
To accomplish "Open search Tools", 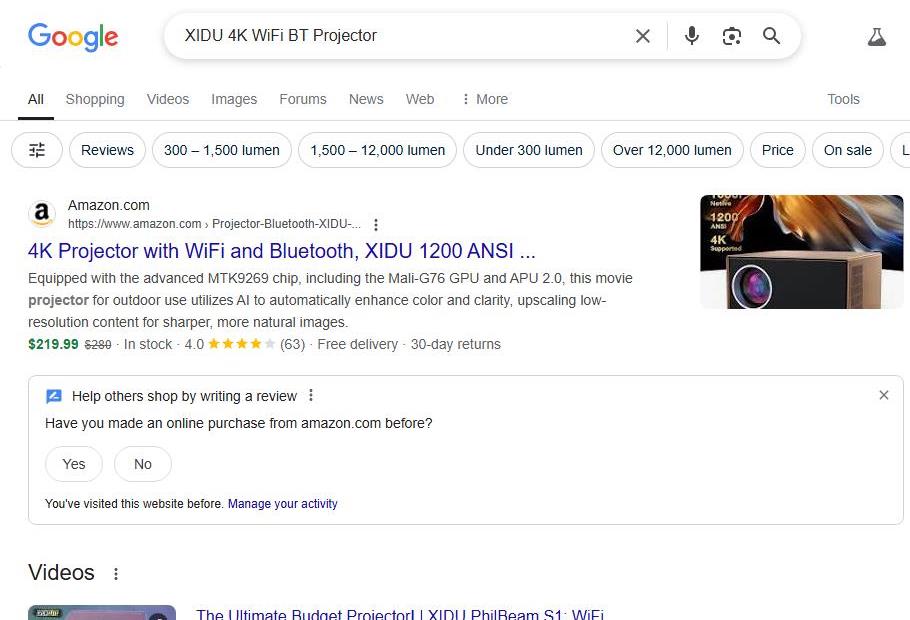I will tap(843, 99).
